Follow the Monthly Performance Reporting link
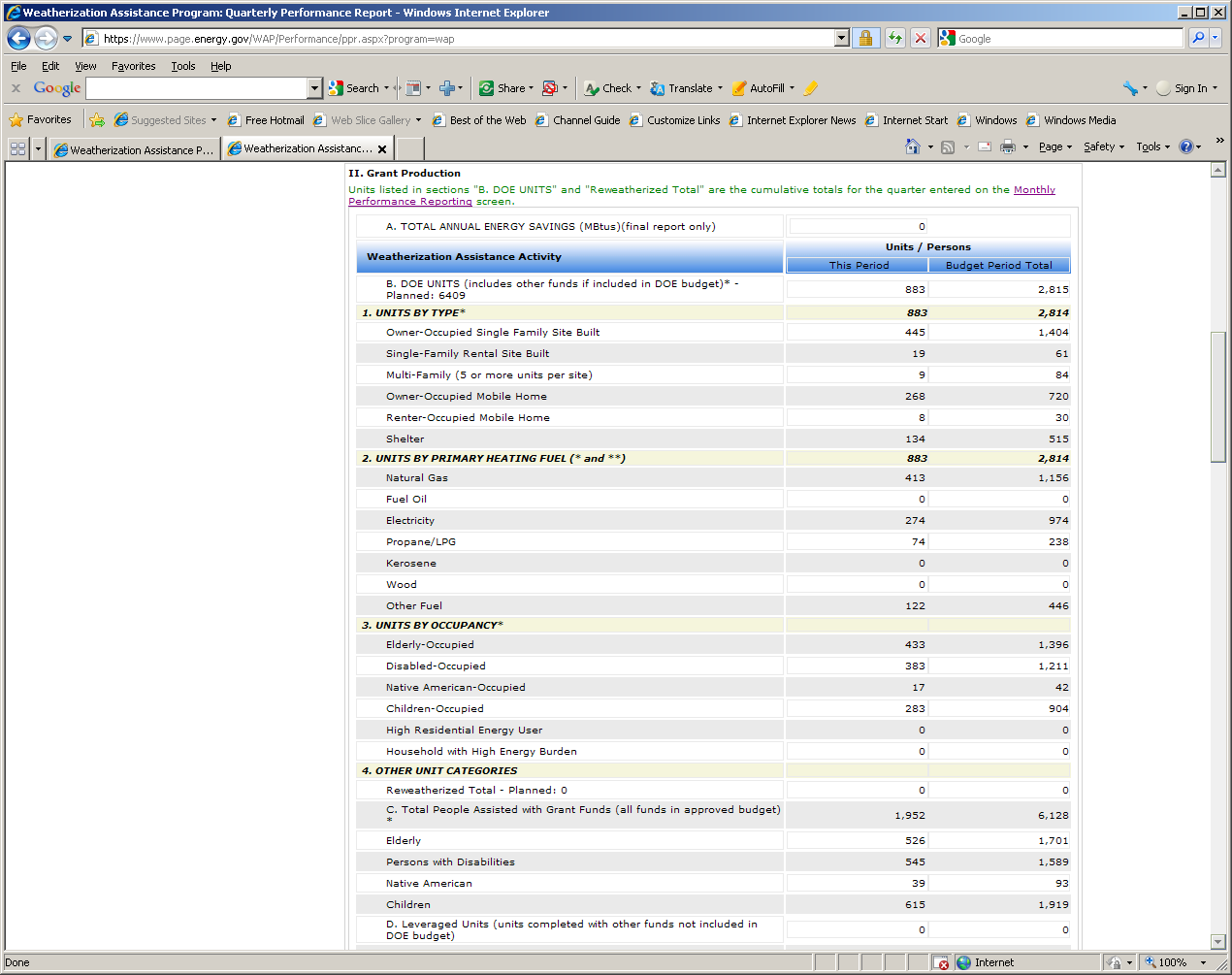This screenshot has width=1232, height=975. (1034, 190)
